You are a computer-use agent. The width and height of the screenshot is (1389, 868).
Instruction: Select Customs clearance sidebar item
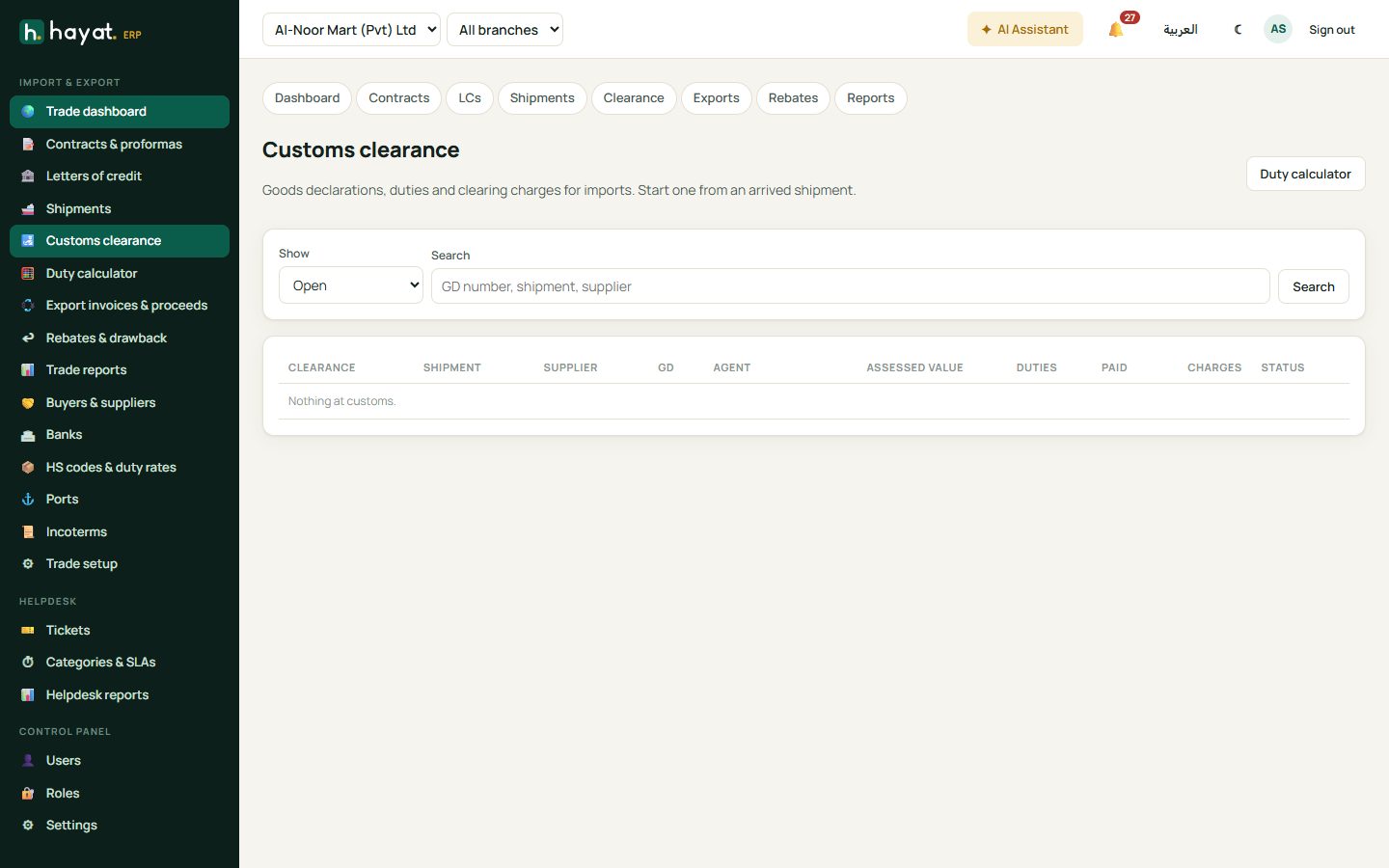[x=120, y=241]
